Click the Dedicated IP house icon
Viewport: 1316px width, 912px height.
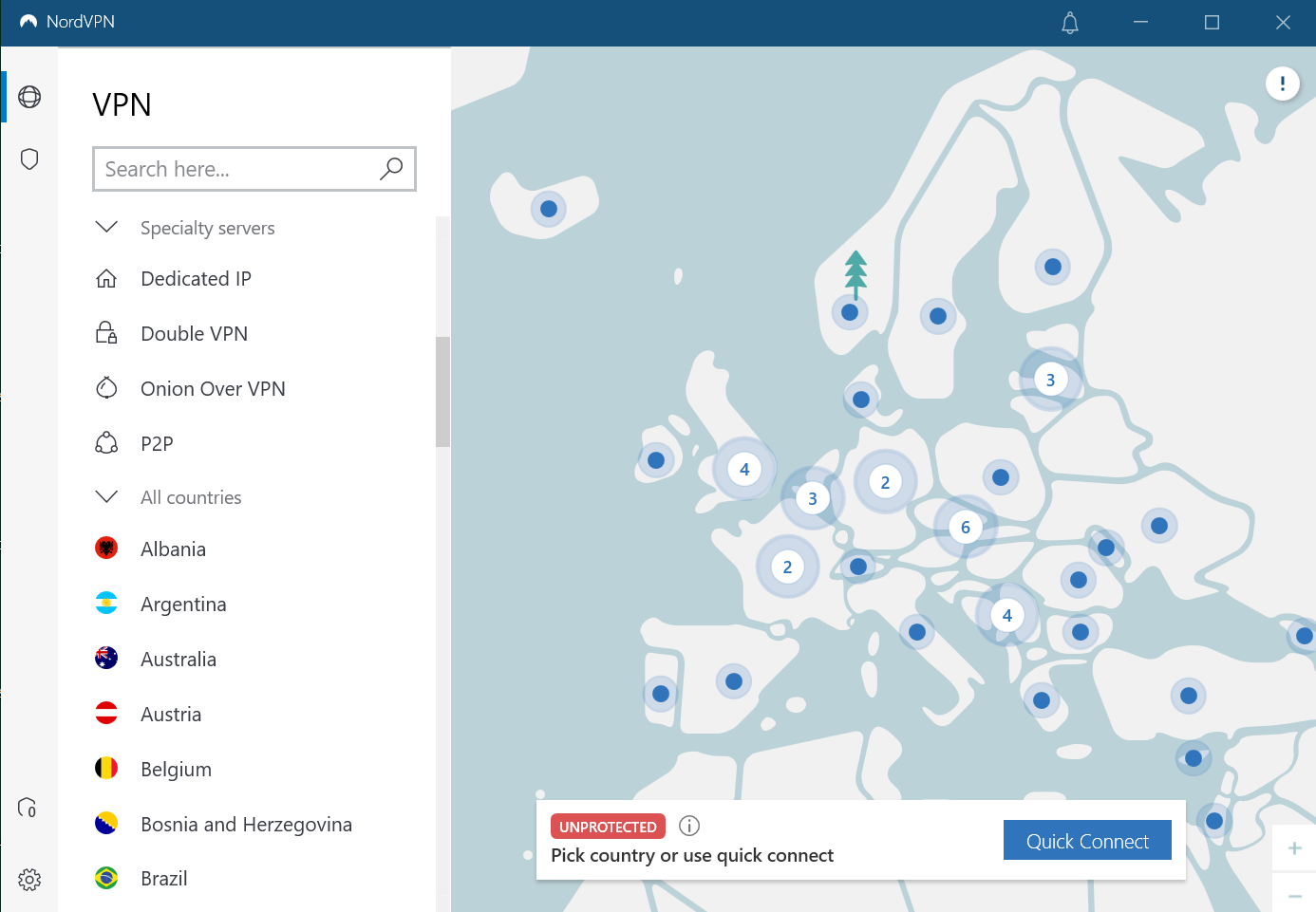click(106, 278)
